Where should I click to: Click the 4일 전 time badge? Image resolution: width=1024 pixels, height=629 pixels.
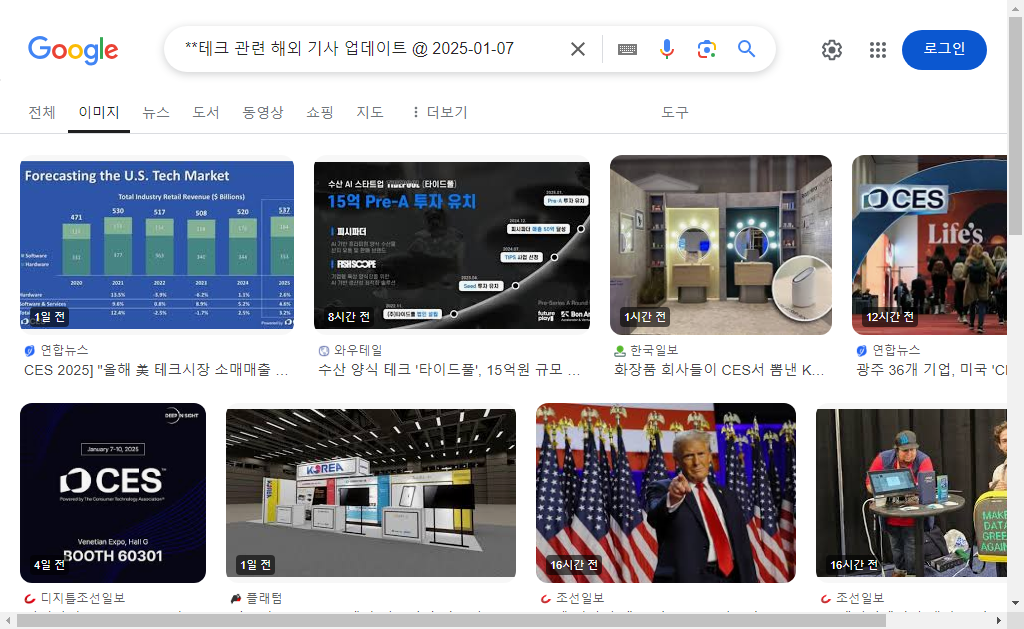tap(50, 564)
